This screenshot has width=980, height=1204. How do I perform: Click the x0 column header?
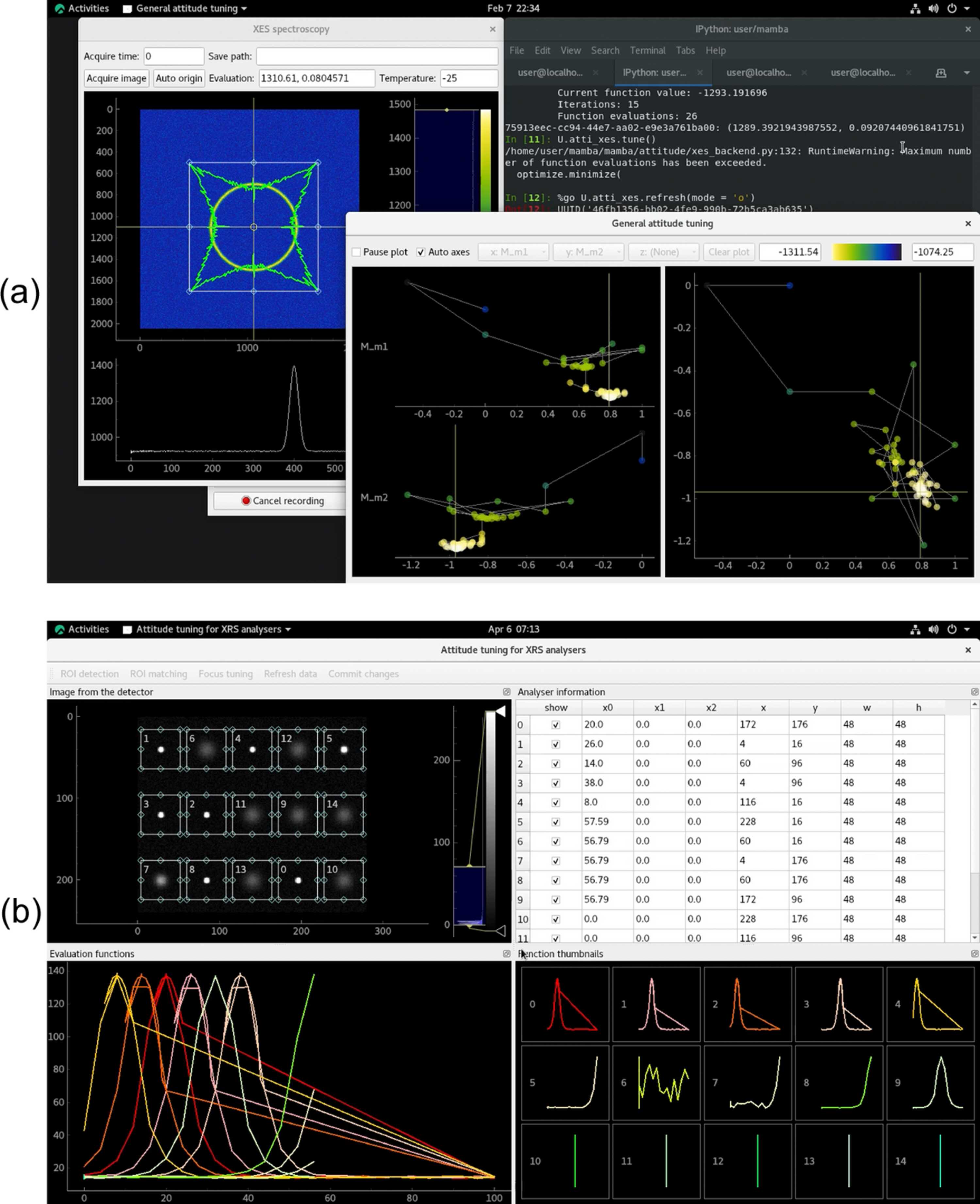(x=607, y=707)
